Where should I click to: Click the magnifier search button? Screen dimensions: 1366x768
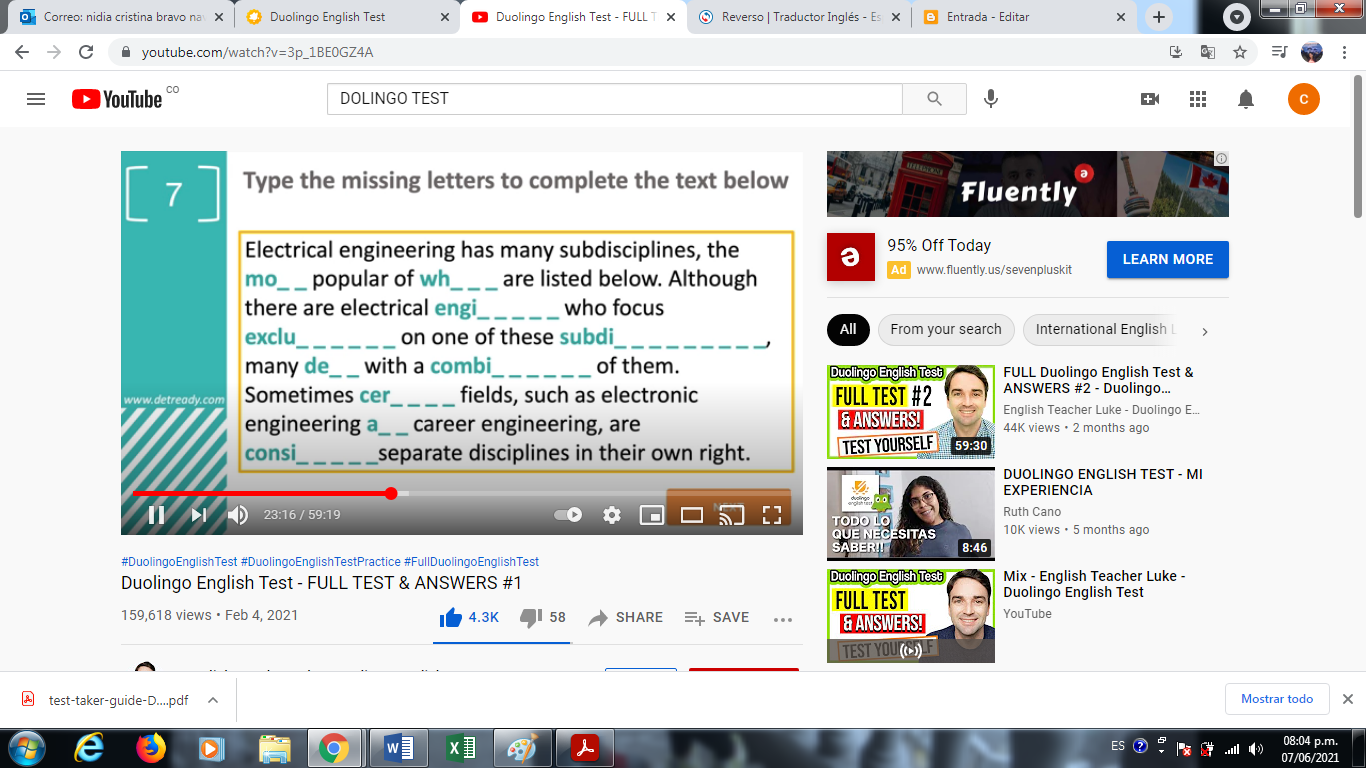point(934,99)
